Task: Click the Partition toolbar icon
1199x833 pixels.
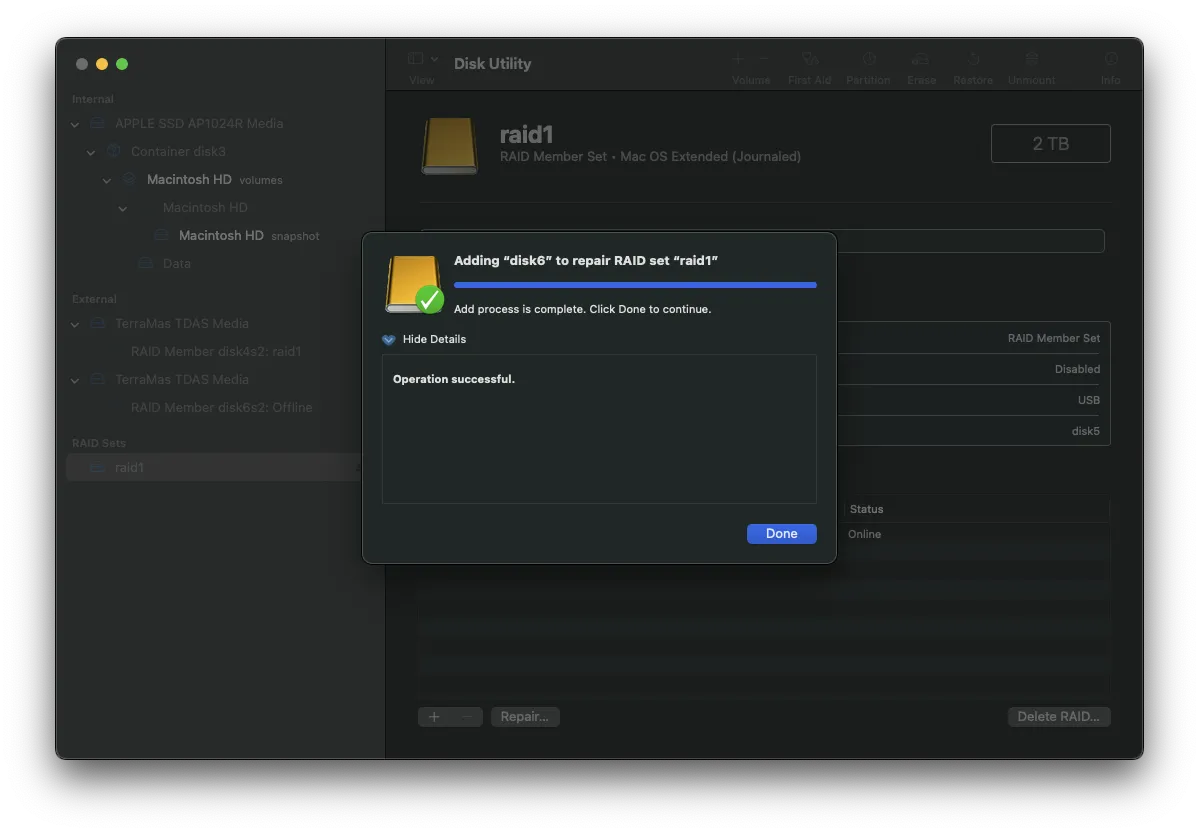Action: click(869, 59)
